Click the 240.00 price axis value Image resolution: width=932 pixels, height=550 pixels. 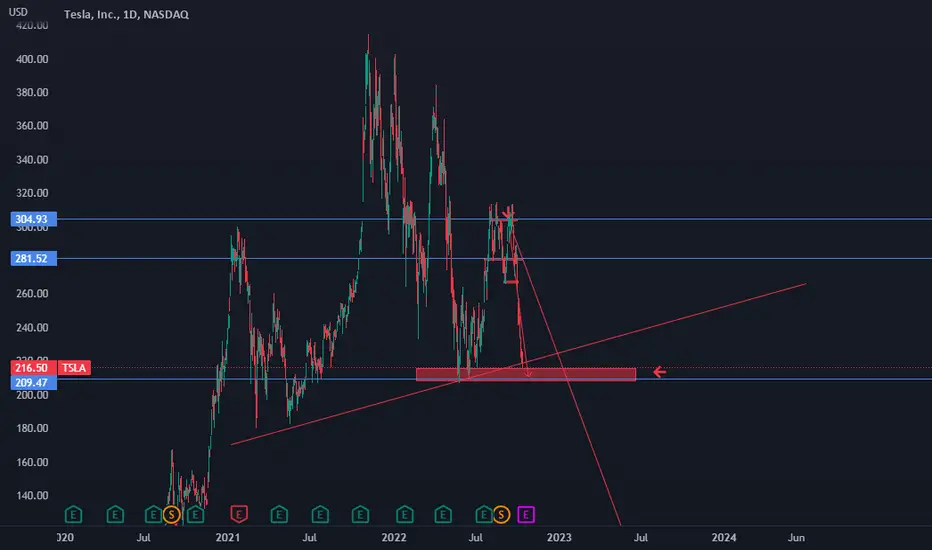[x=32, y=327]
